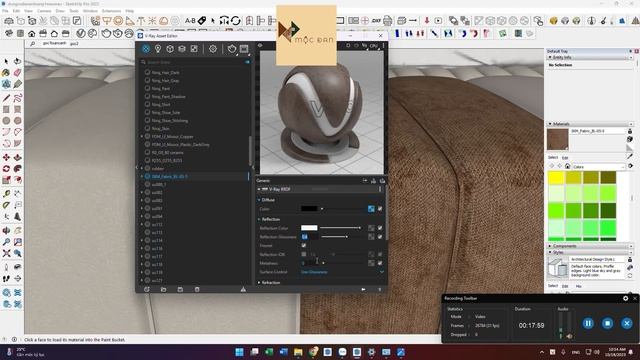Open the Windows Start menu

point(240,352)
